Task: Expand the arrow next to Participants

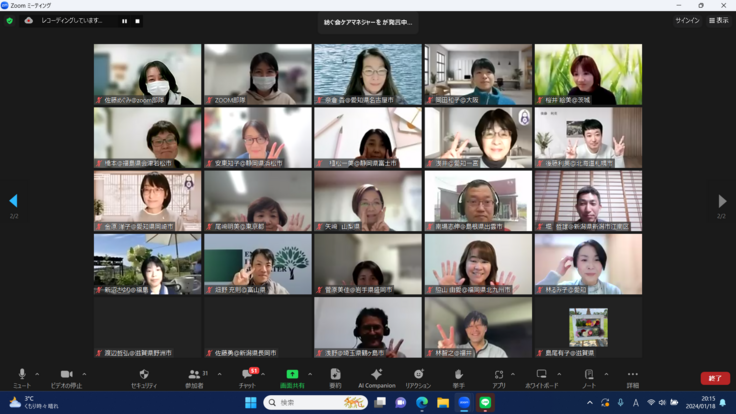Action: point(219,374)
